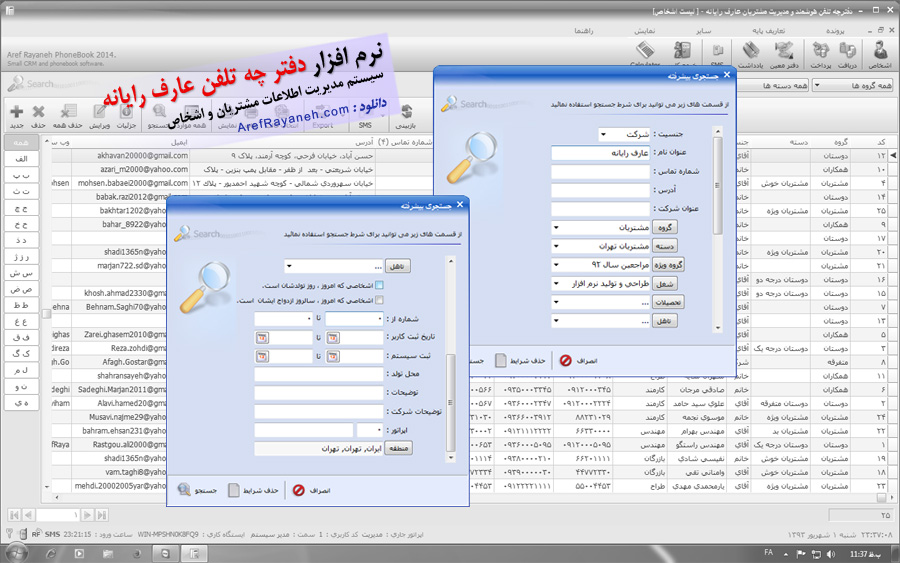
Task: Click the عنوان نام field containing عارف رایانه
Action: click(600, 153)
